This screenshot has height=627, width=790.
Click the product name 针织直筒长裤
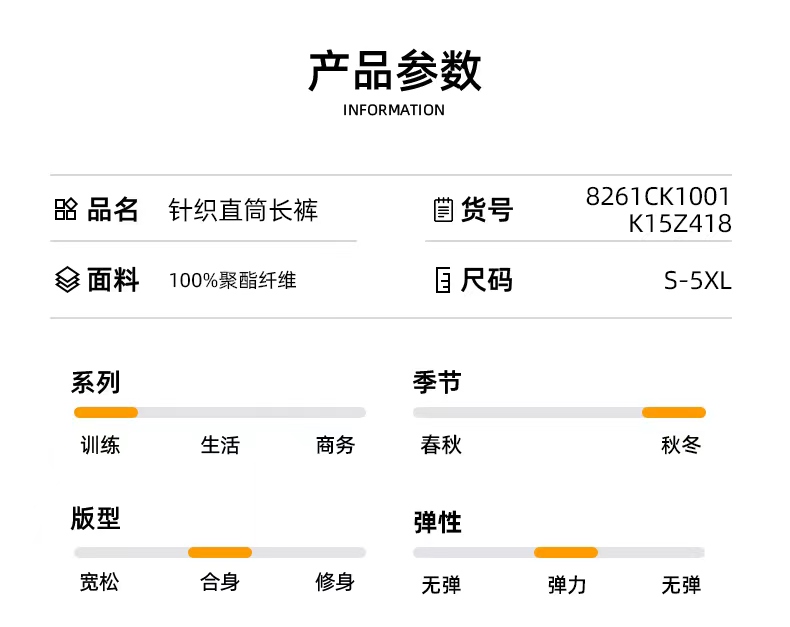click(x=243, y=211)
